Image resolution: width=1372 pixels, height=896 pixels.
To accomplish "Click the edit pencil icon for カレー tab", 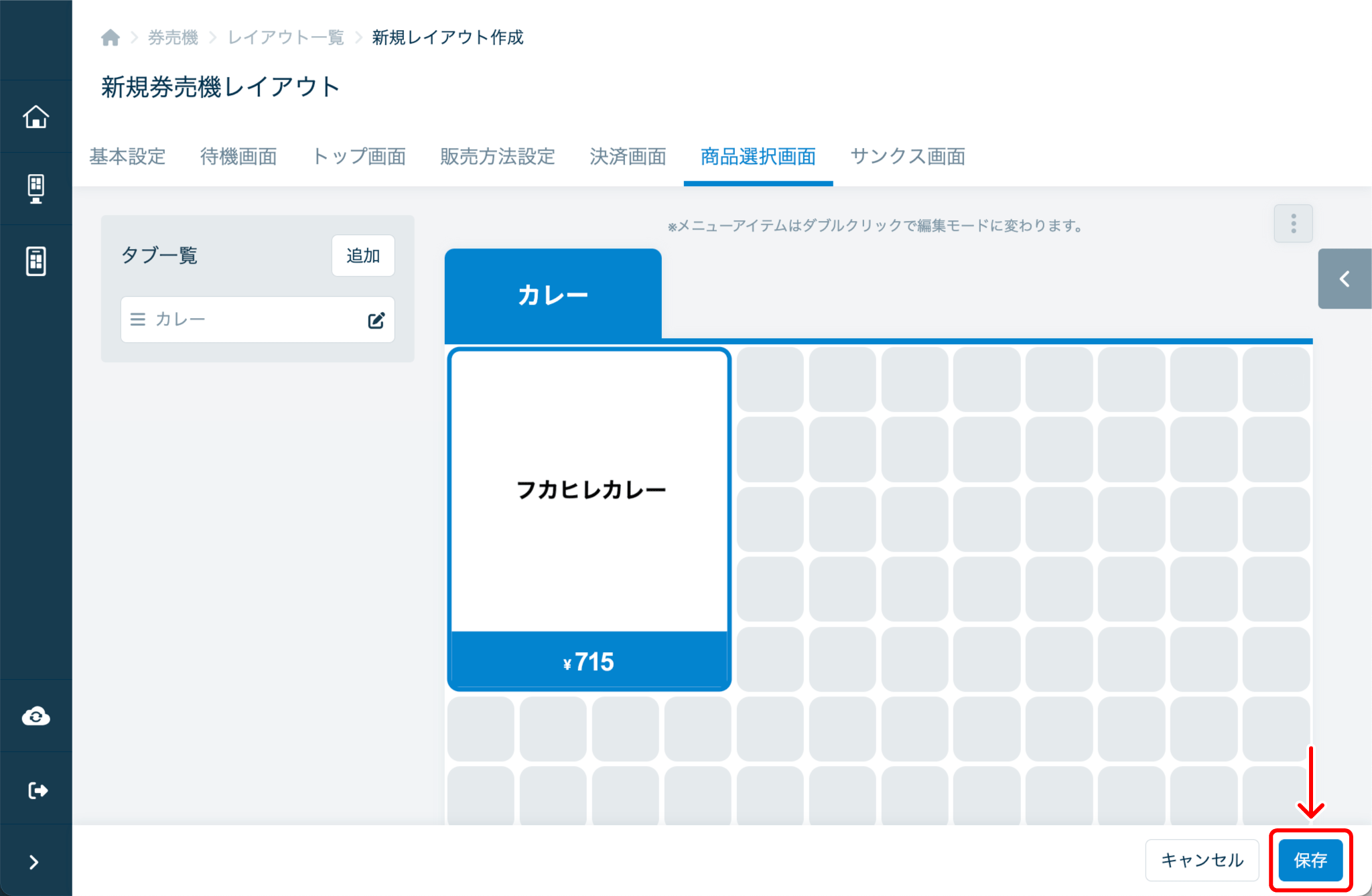I will tap(376, 320).
